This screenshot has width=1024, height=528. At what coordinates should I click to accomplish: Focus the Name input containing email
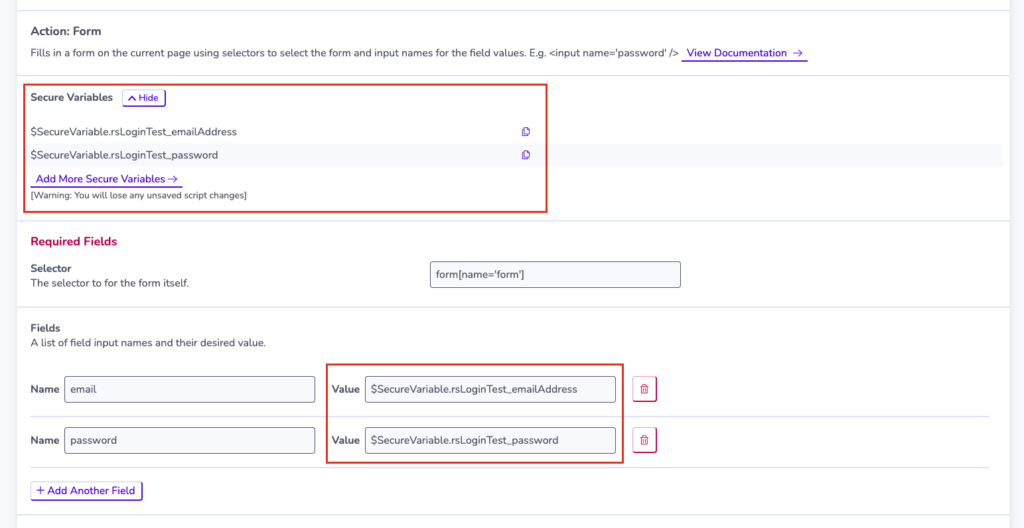pyautogui.click(x=189, y=389)
